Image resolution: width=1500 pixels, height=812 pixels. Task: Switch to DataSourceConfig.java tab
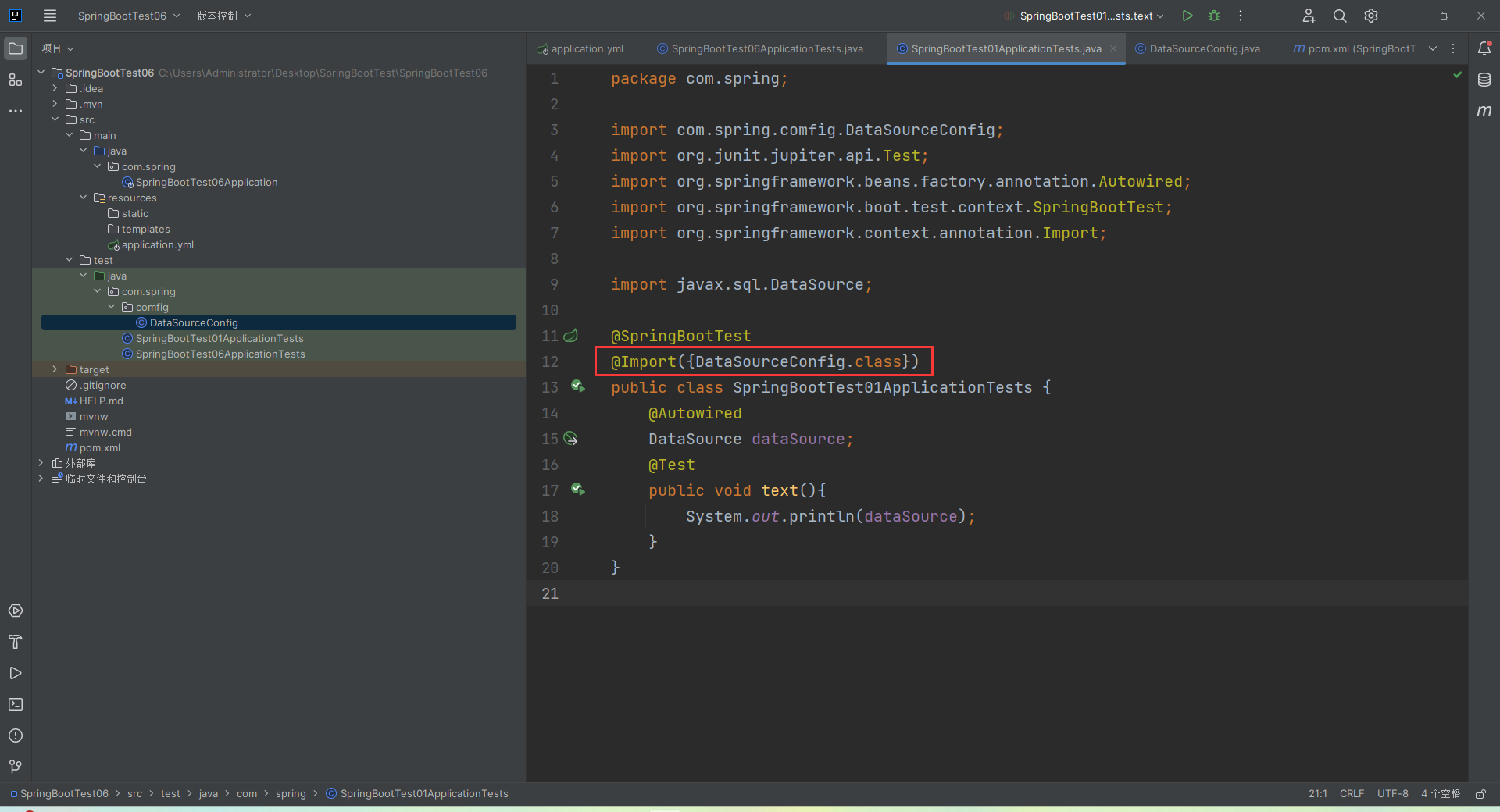[x=1198, y=48]
